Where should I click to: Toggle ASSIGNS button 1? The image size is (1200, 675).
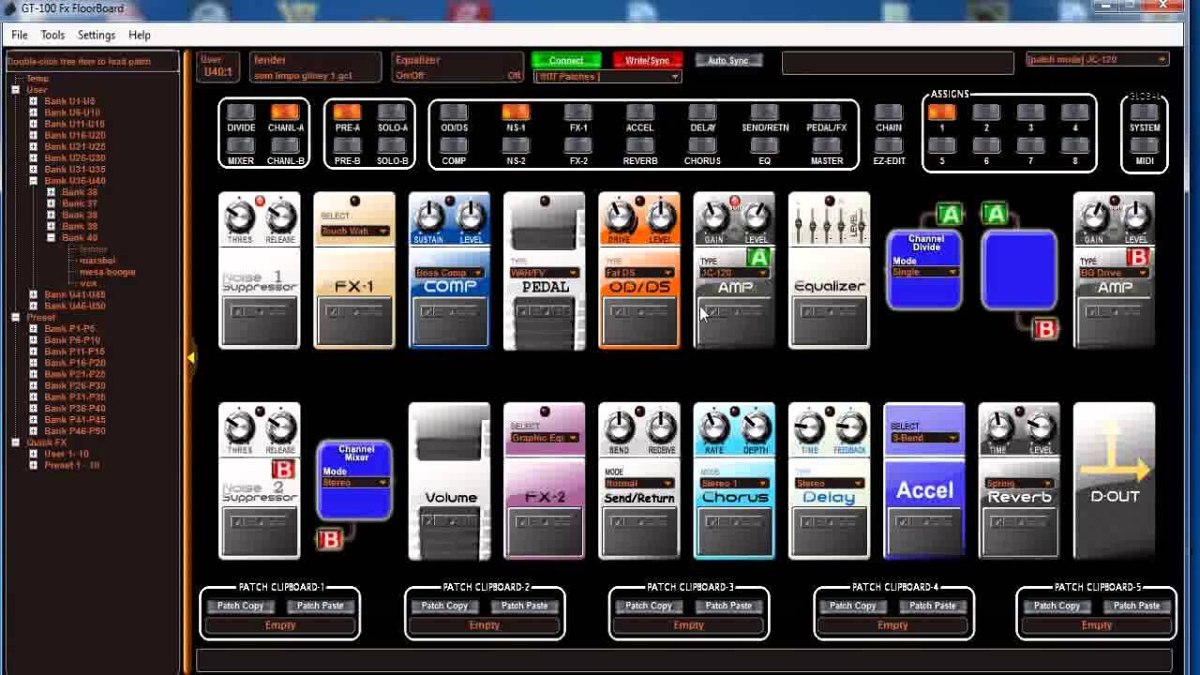point(941,112)
